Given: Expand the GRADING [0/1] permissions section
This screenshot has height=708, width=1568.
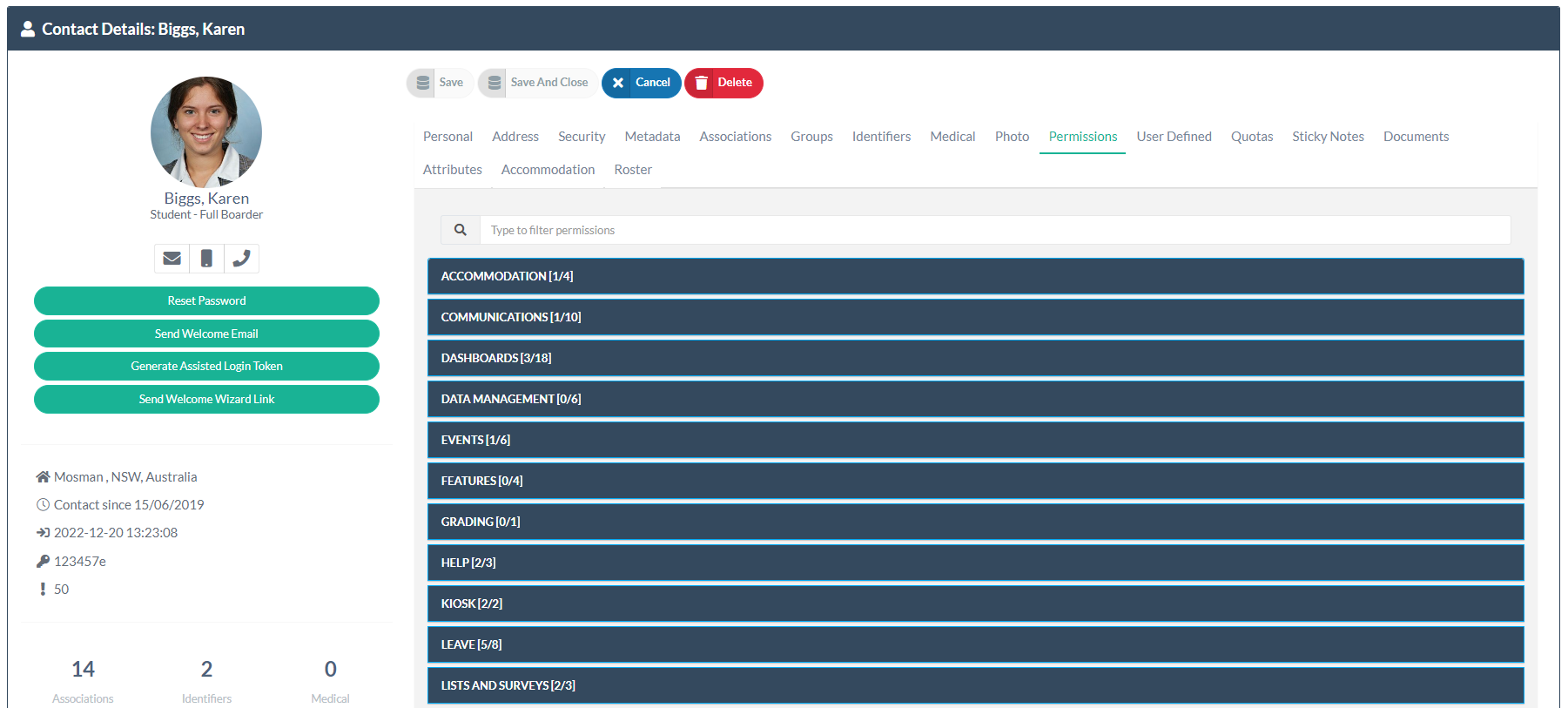Looking at the screenshot, I should (976, 522).
